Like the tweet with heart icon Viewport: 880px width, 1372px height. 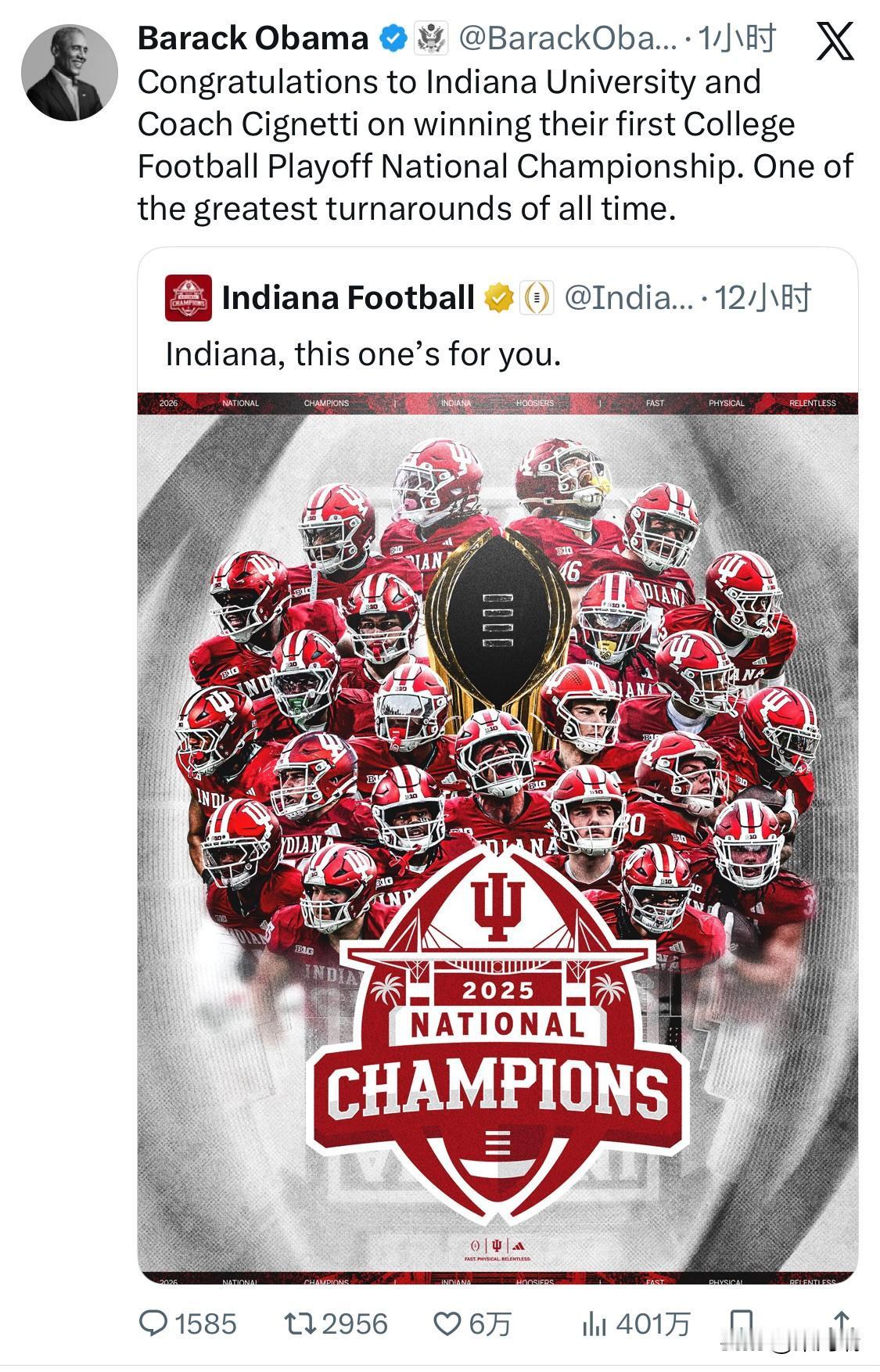447,1323
